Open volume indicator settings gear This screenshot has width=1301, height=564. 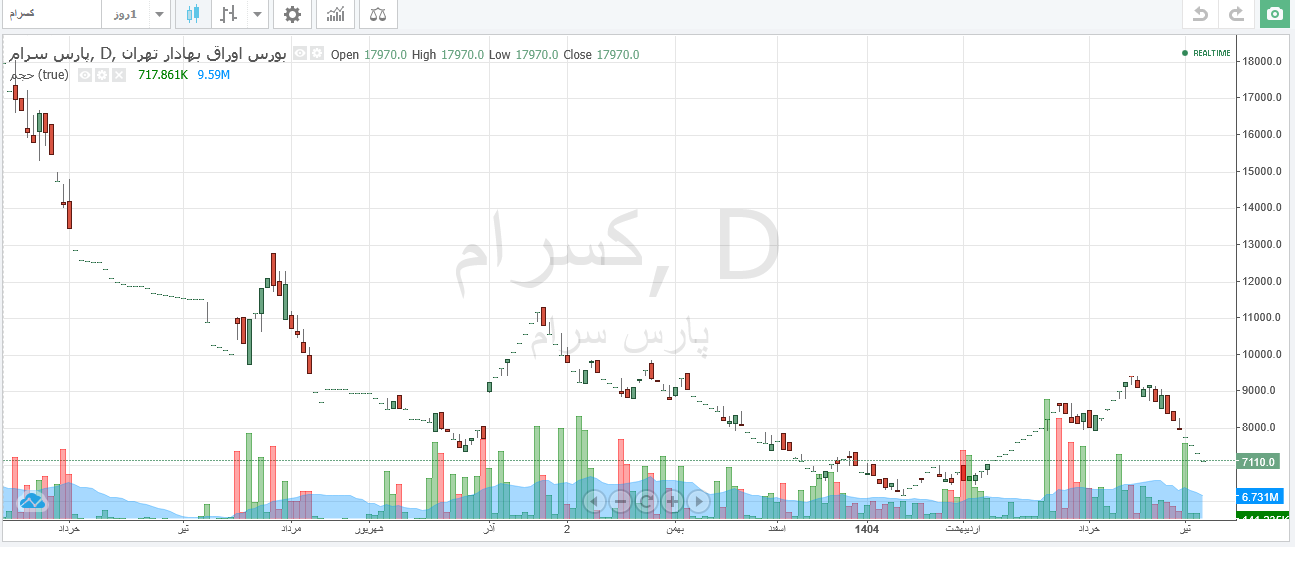coord(101,75)
